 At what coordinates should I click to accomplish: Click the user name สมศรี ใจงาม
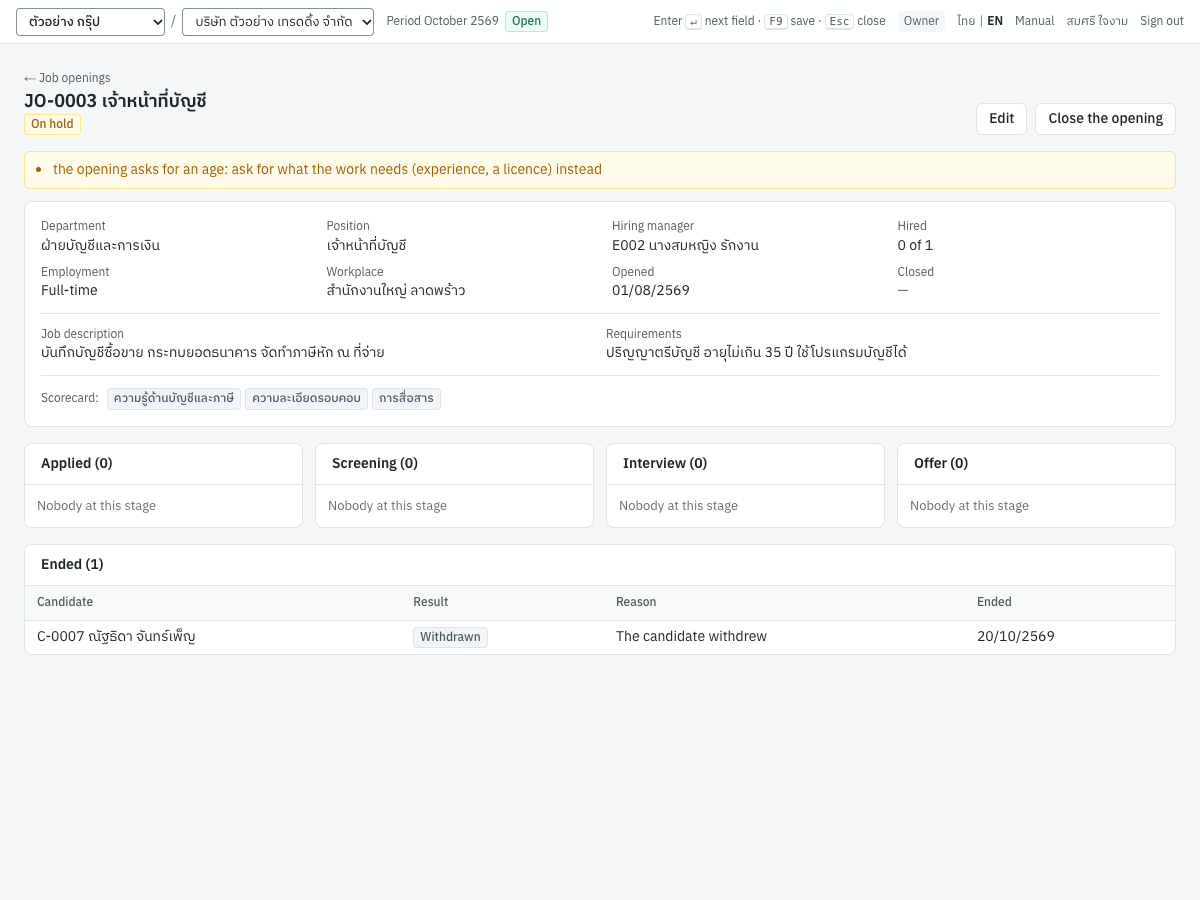point(1097,21)
